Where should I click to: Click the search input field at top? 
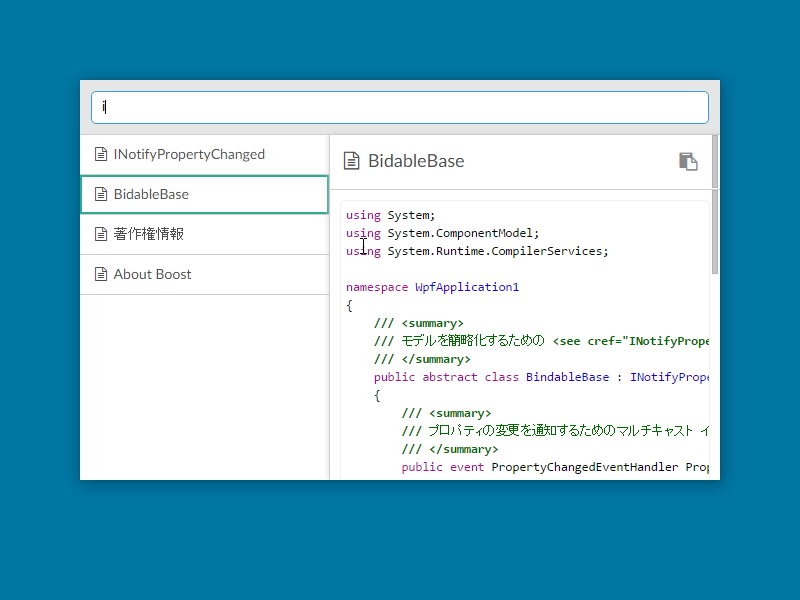[x=399, y=107]
